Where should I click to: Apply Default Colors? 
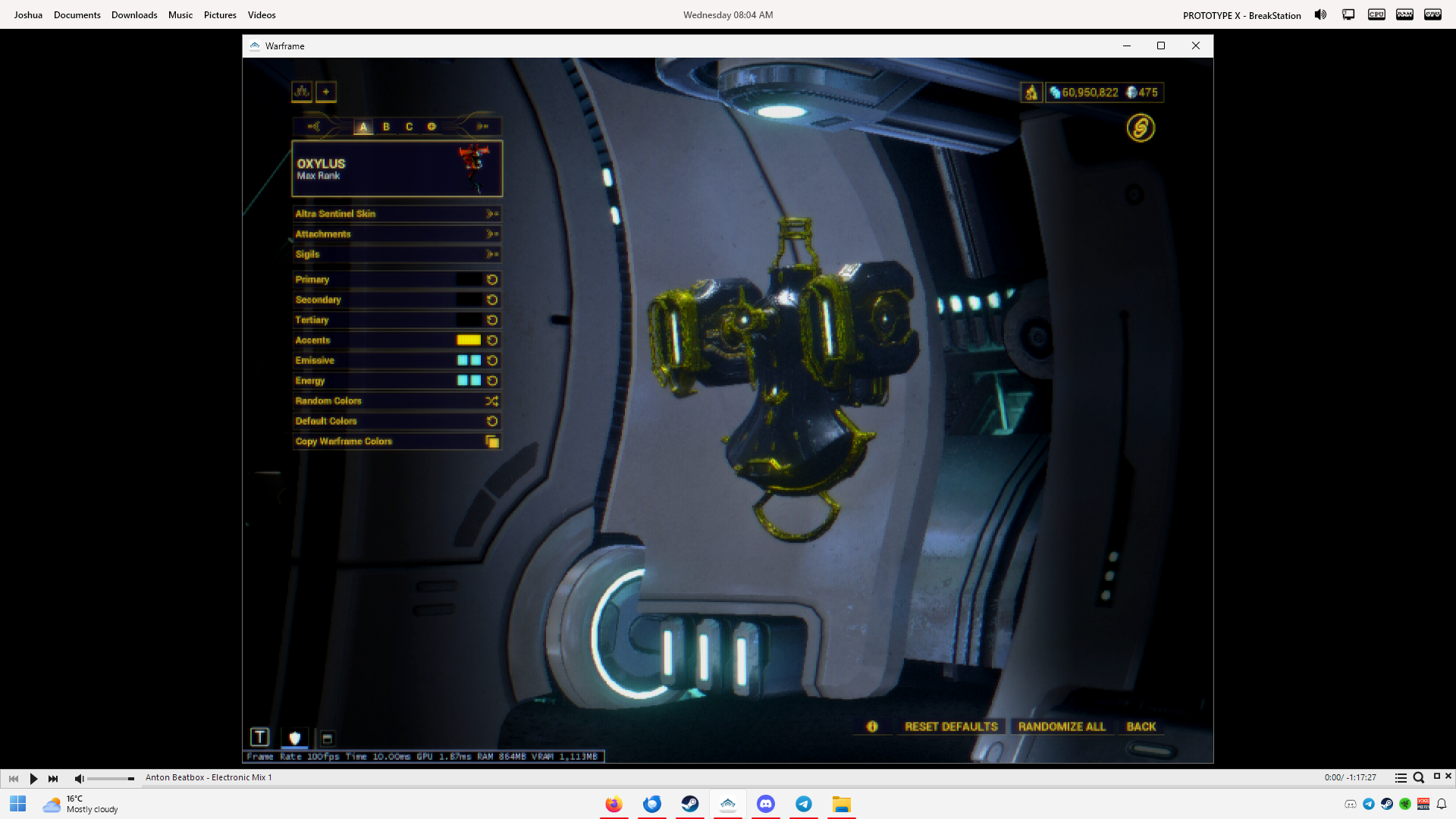coord(397,421)
